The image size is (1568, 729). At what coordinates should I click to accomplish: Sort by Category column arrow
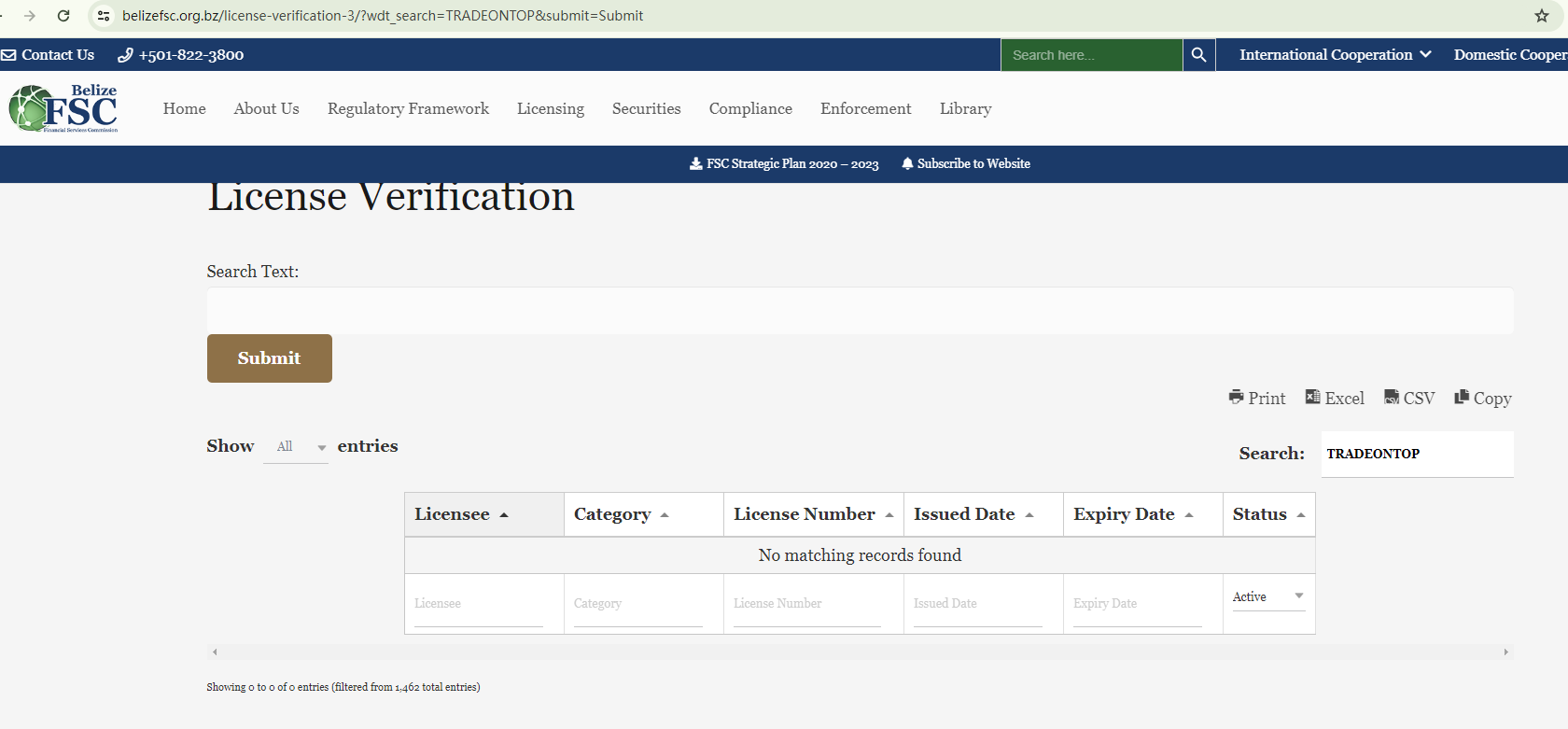pos(665,515)
